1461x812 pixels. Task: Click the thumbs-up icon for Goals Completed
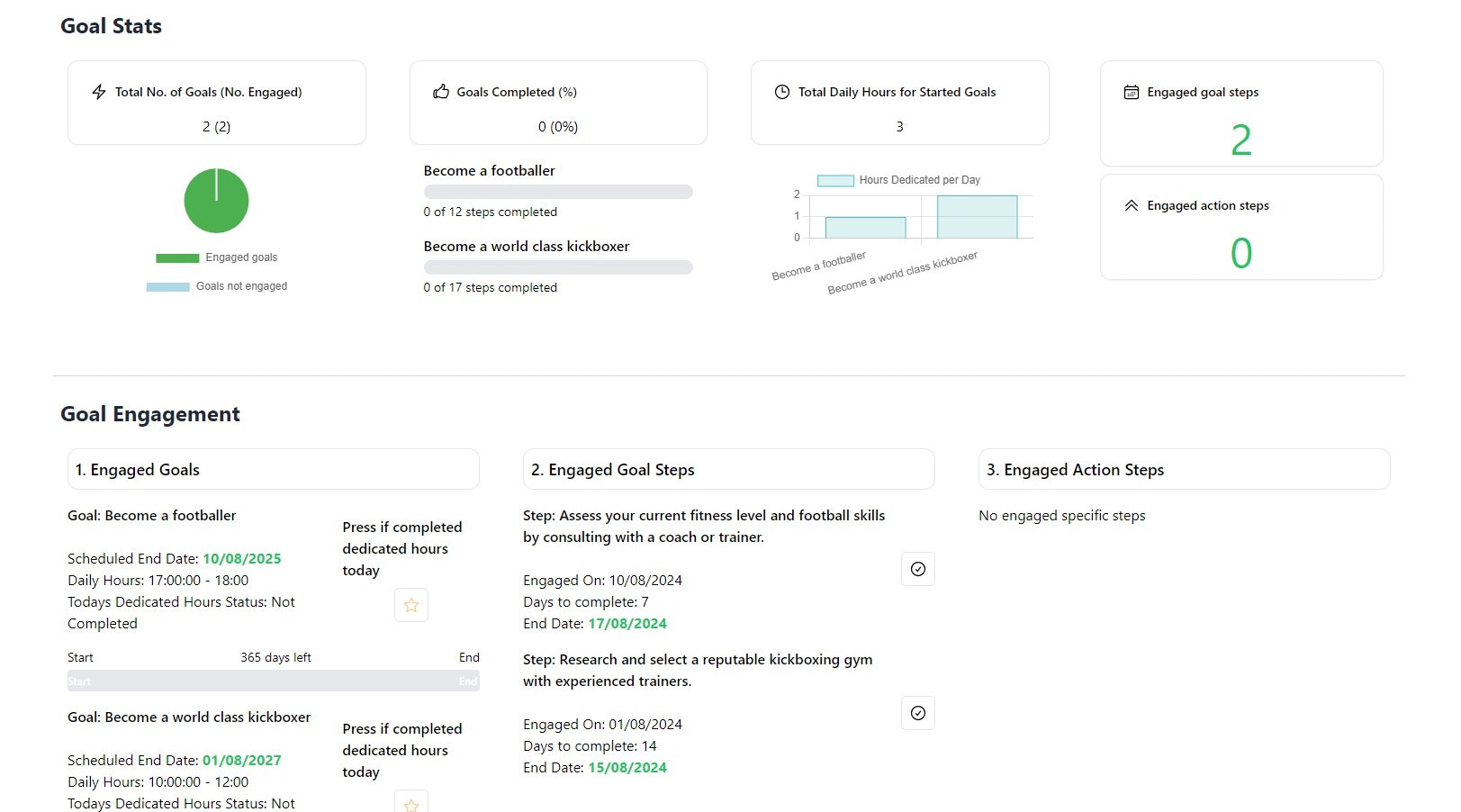click(x=441, y=92)
